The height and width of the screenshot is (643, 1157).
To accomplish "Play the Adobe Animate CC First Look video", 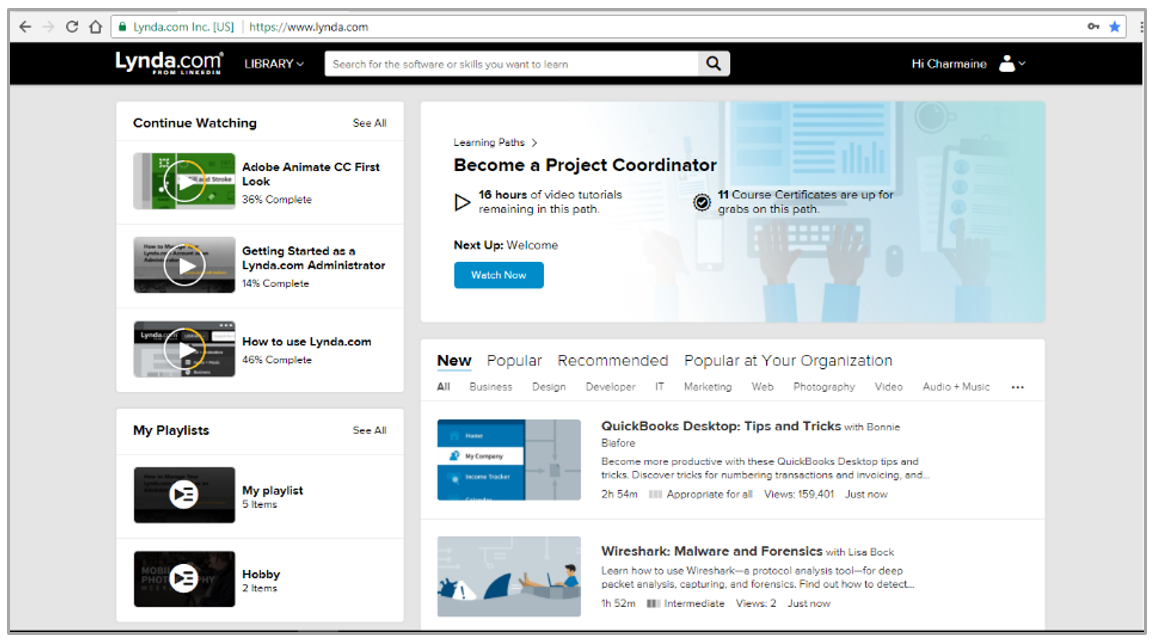I will click(x=184, y=181).
